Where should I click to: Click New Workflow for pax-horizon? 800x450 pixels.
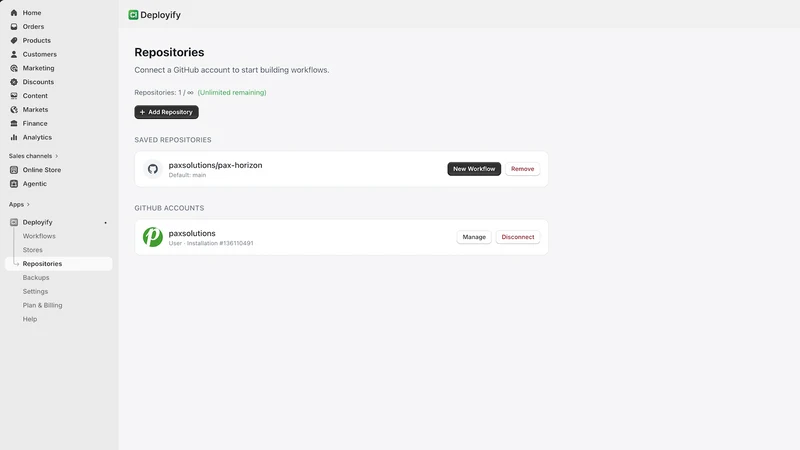point(474,169)
